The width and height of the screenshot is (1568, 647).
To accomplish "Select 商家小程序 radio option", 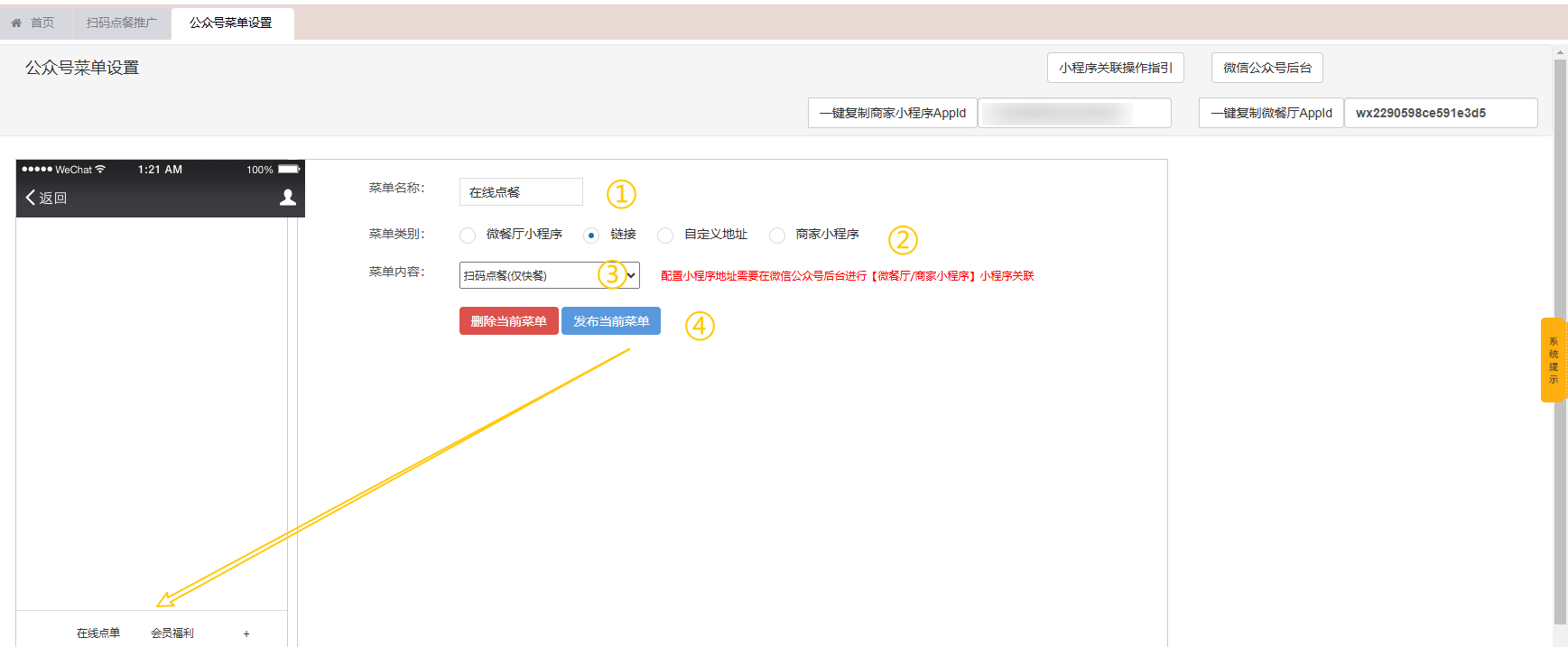I will coord(777,235).
